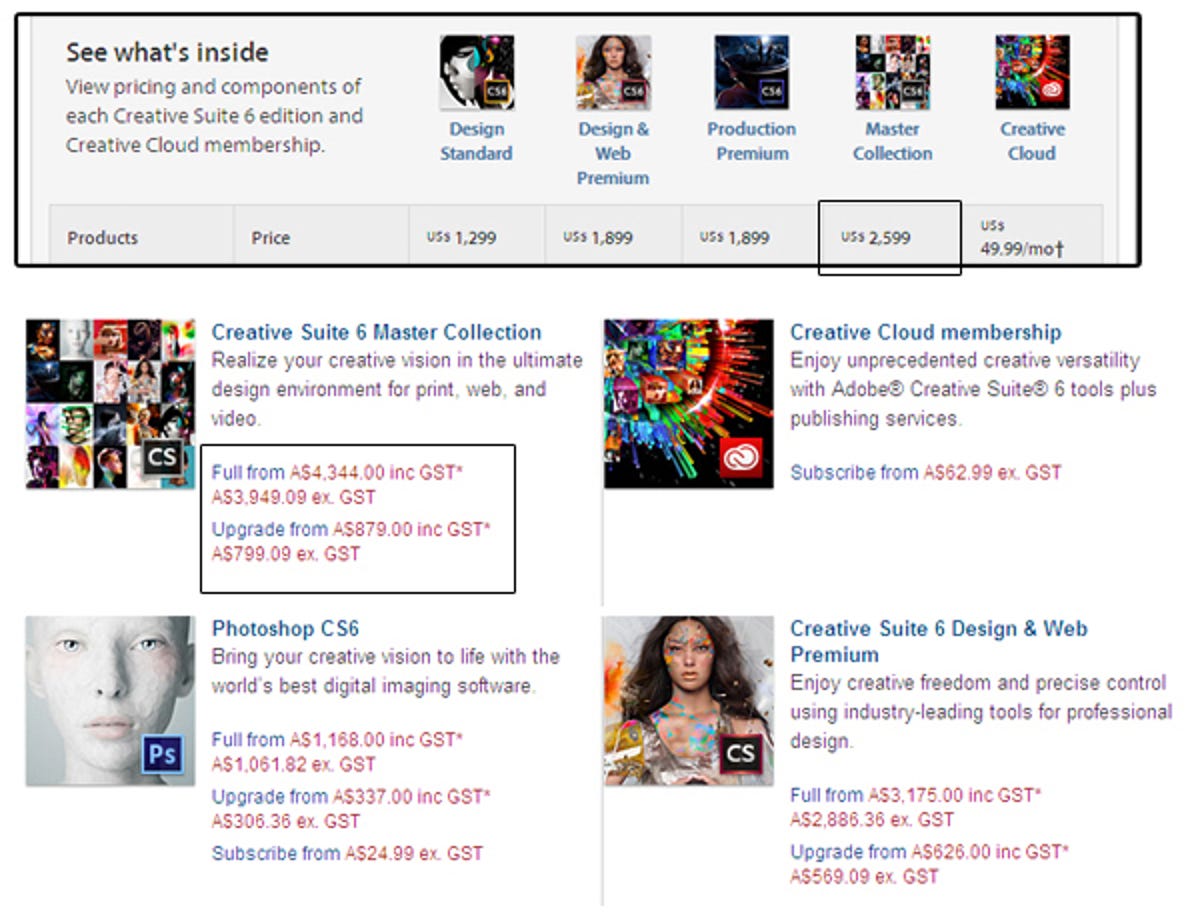Click Photoshop CS6 Subscribe from A$24.99 link
Screen dimensions: 1200x914
(x=346, y=853)
